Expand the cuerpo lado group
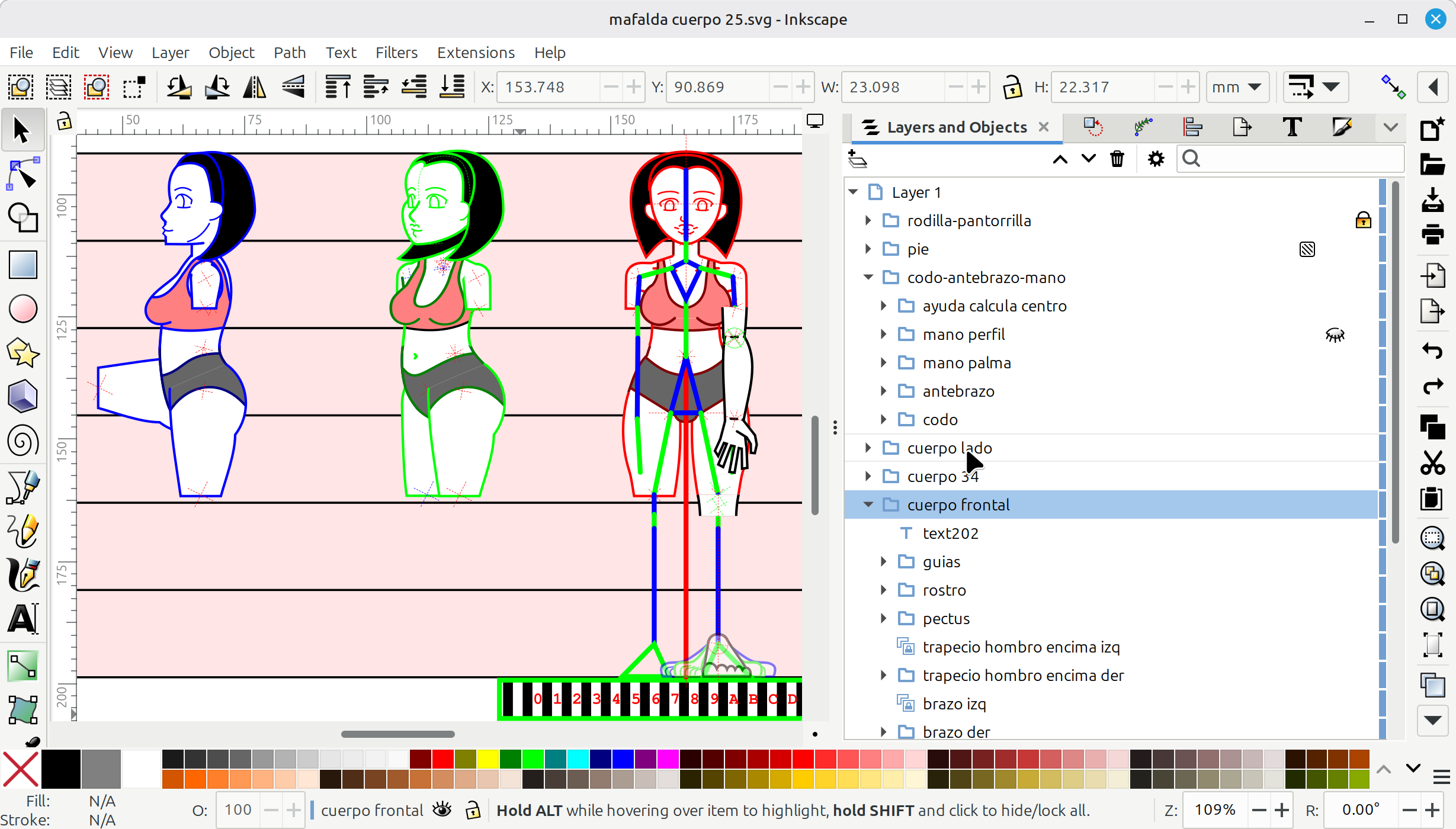Screen dimensions: 1456x829 [868, 448]
